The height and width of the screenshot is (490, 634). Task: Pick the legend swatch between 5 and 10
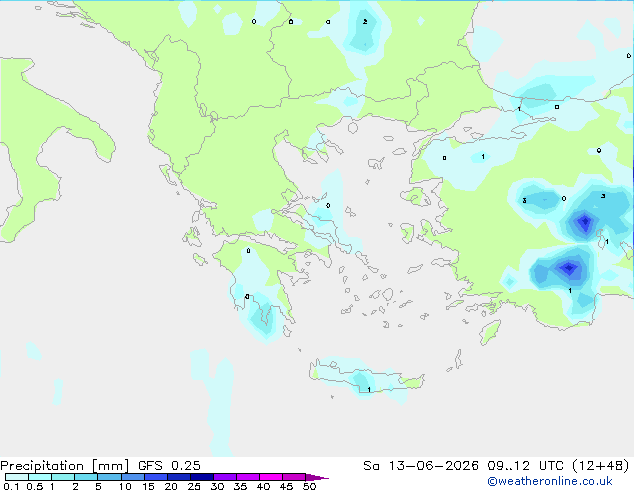[x=109, y=477]
